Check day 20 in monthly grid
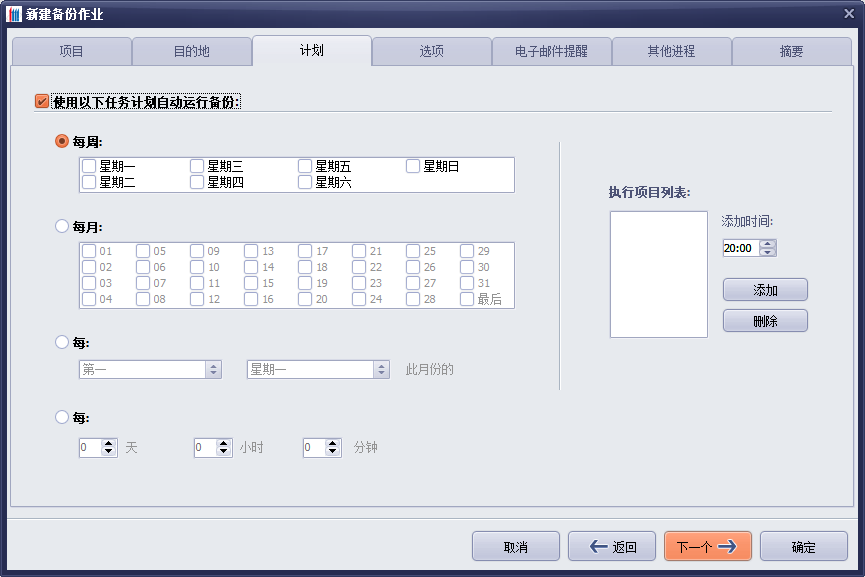The height and width of the screenshot is (577, 865). tap(305, 299)
